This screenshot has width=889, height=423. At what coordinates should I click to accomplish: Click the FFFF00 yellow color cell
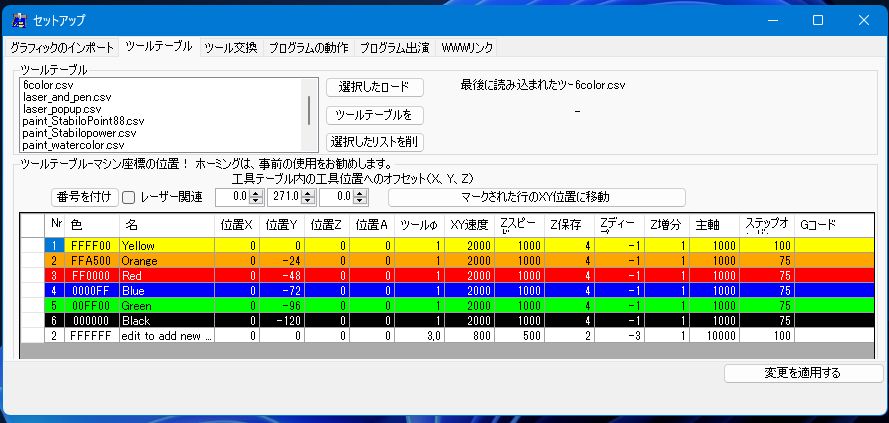click(93, 246)
